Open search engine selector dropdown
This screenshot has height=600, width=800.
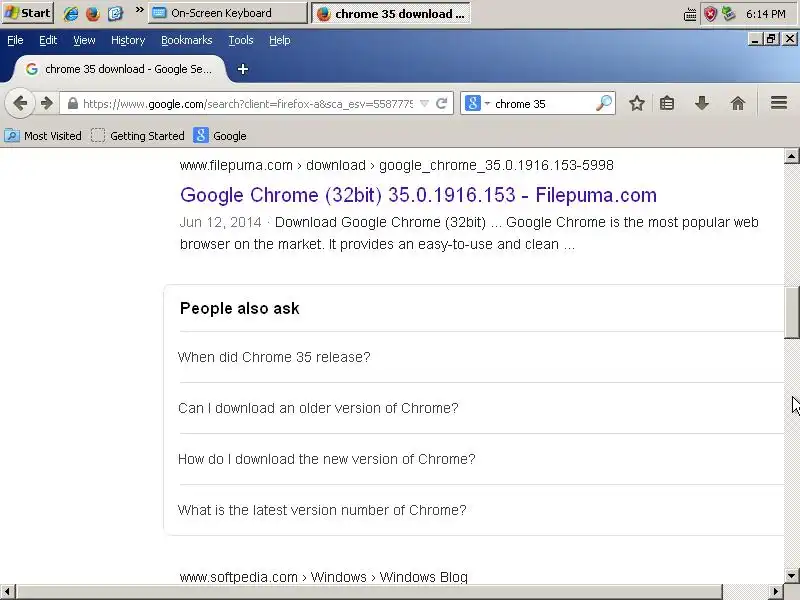tap(478, 104)
